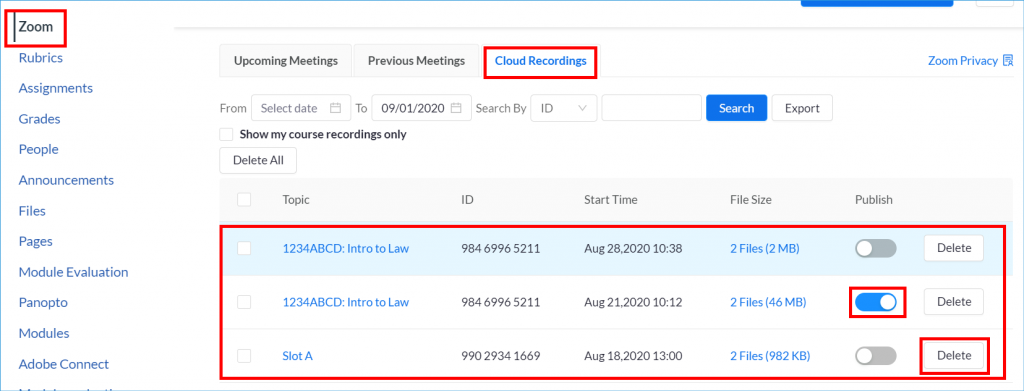Open Panopto in sidebar
The height and width of the screenshot is (391, 1024).
[x=43, y=302]
